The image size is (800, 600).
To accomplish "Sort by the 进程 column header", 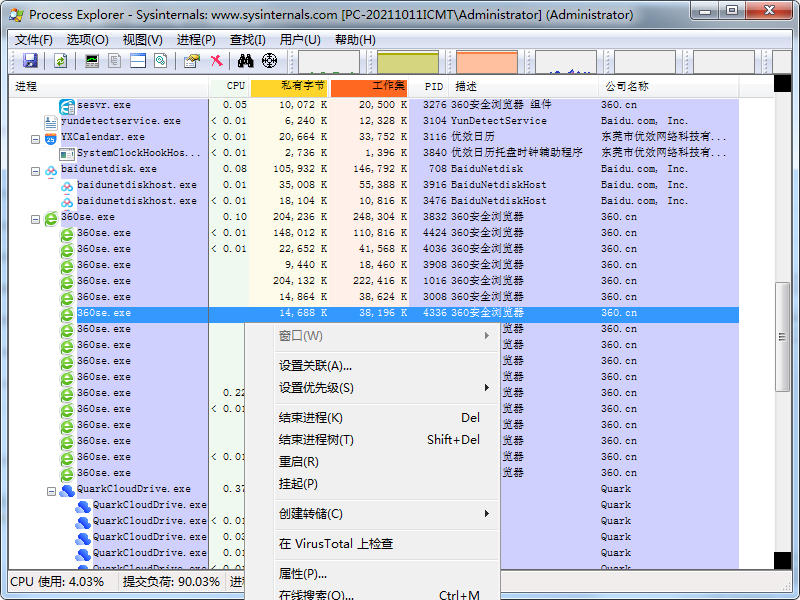I will click(x=109, y=86).
